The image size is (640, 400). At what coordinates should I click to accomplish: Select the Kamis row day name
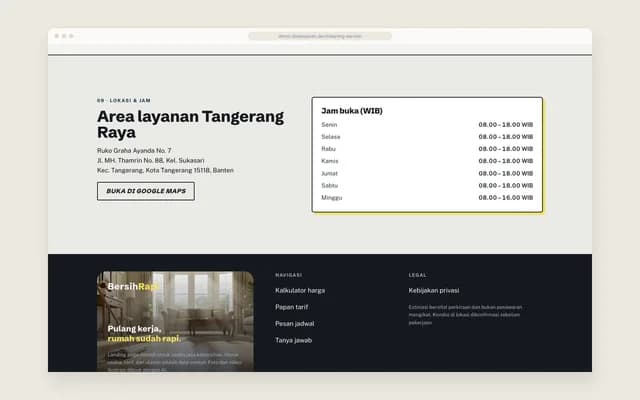tap(330, 161)
